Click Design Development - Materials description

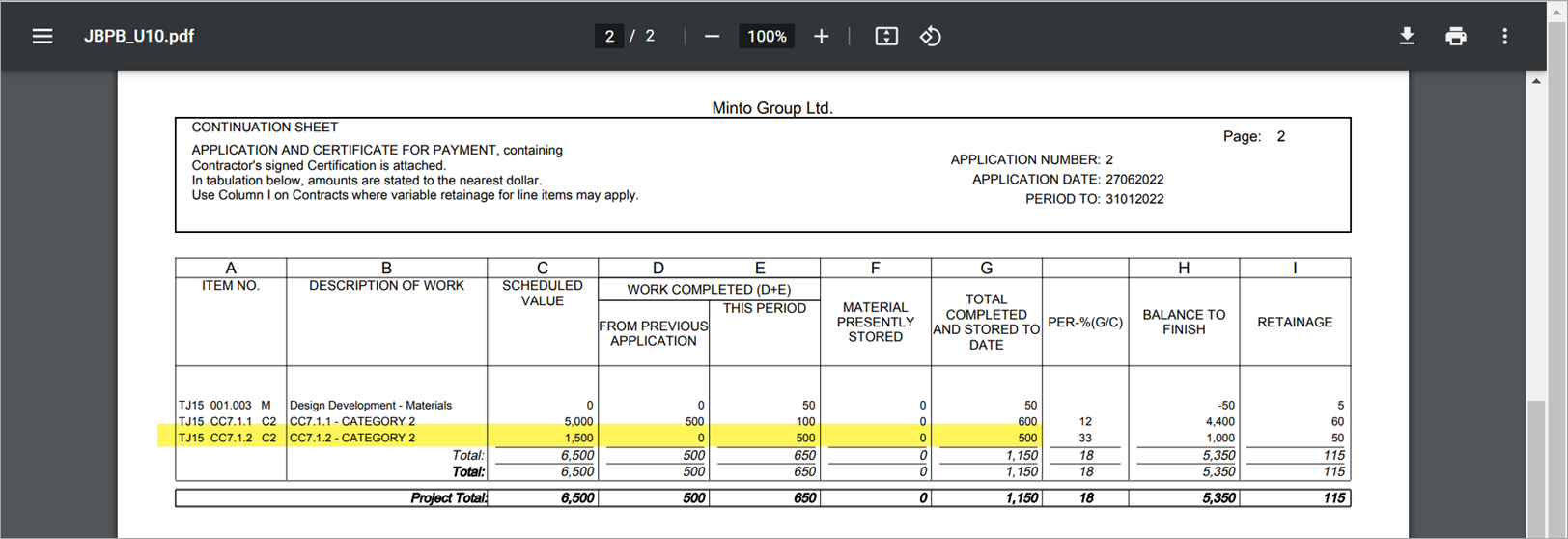(371, 406)
